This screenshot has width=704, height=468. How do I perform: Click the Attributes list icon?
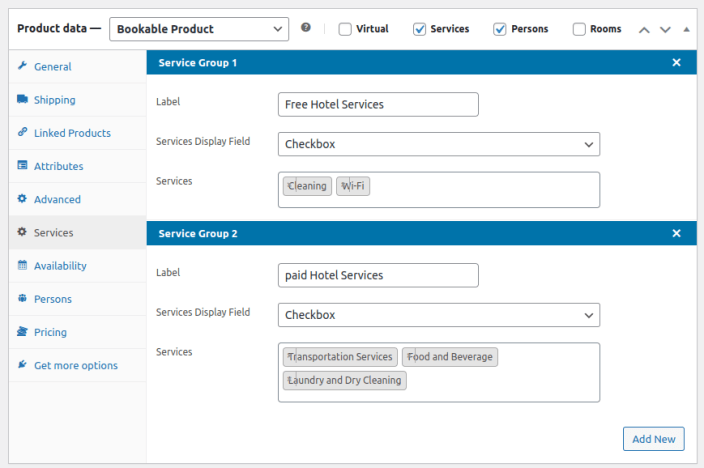click(x=22, y=165)
